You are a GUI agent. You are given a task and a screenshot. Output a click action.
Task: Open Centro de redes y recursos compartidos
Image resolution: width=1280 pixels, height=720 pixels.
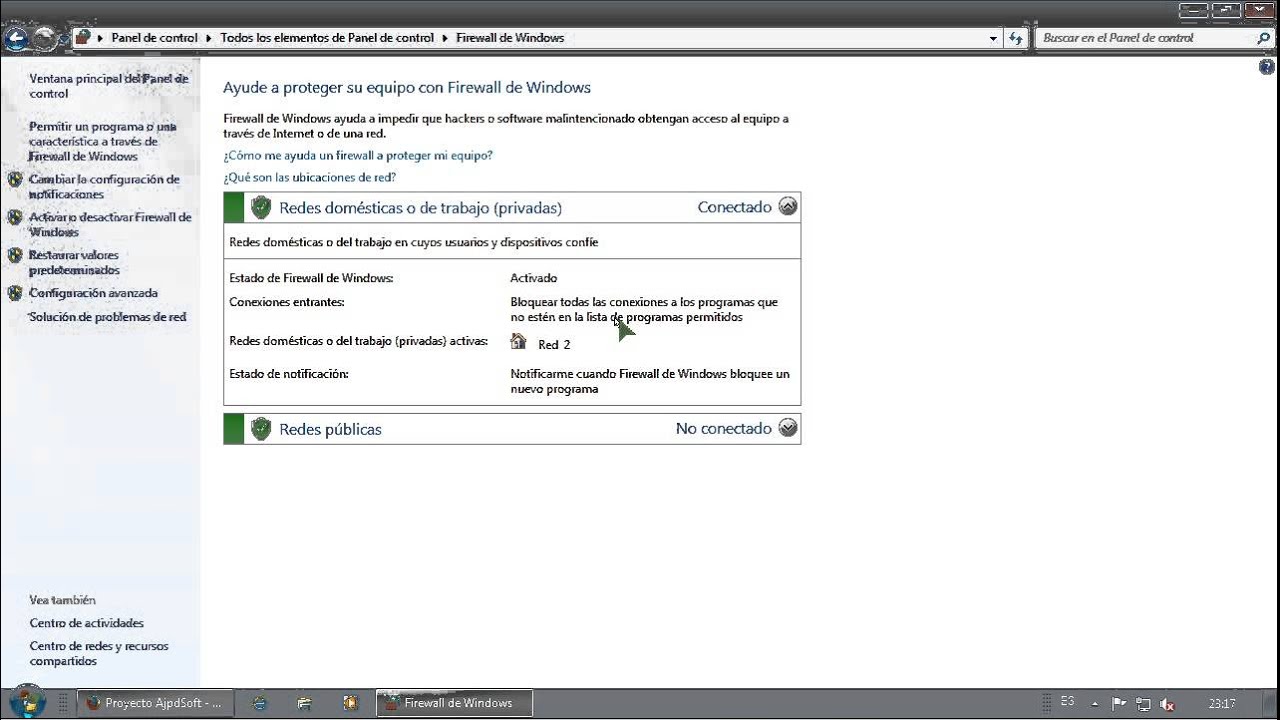pyautogui.click(x=99, y=653)
